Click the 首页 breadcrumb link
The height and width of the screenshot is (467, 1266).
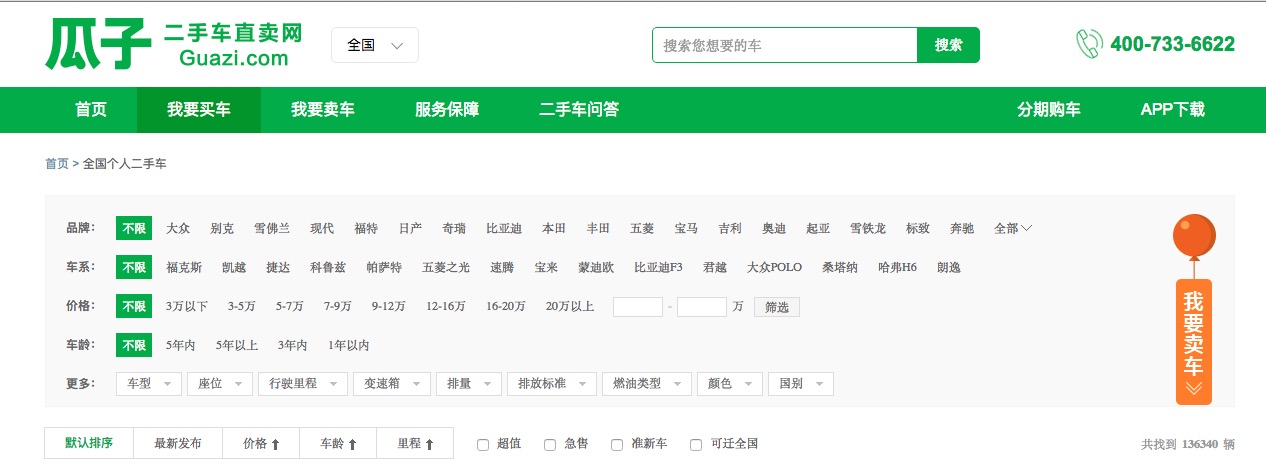pos(57,163)
